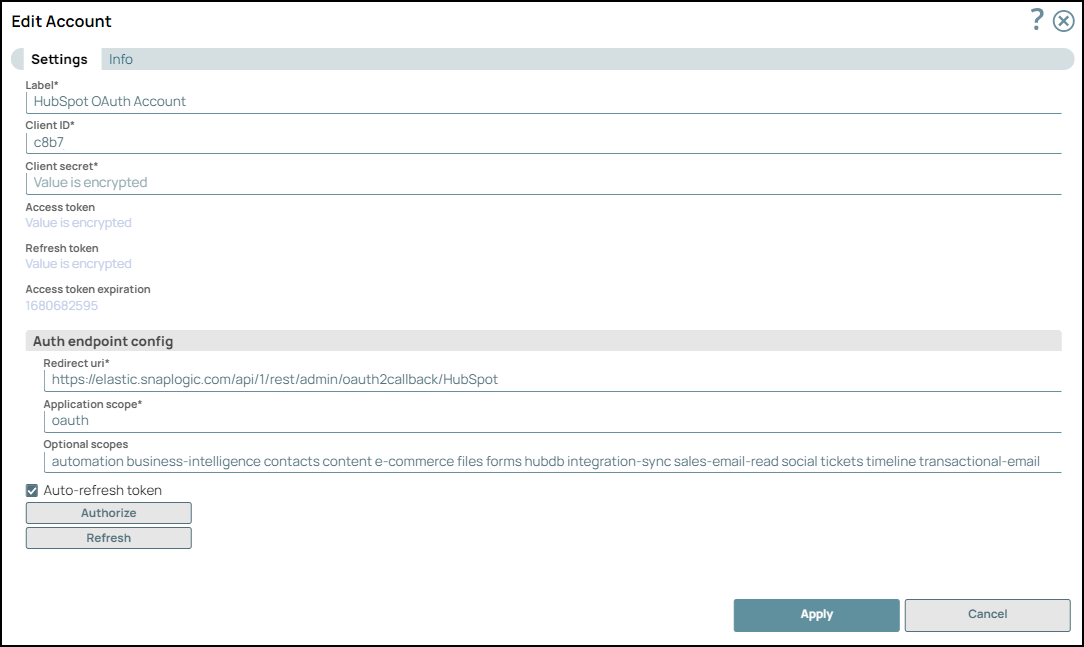Switch to the Info tab
Image resolution: width=1084 pixels, height=647 pixels.
(120, 59)
